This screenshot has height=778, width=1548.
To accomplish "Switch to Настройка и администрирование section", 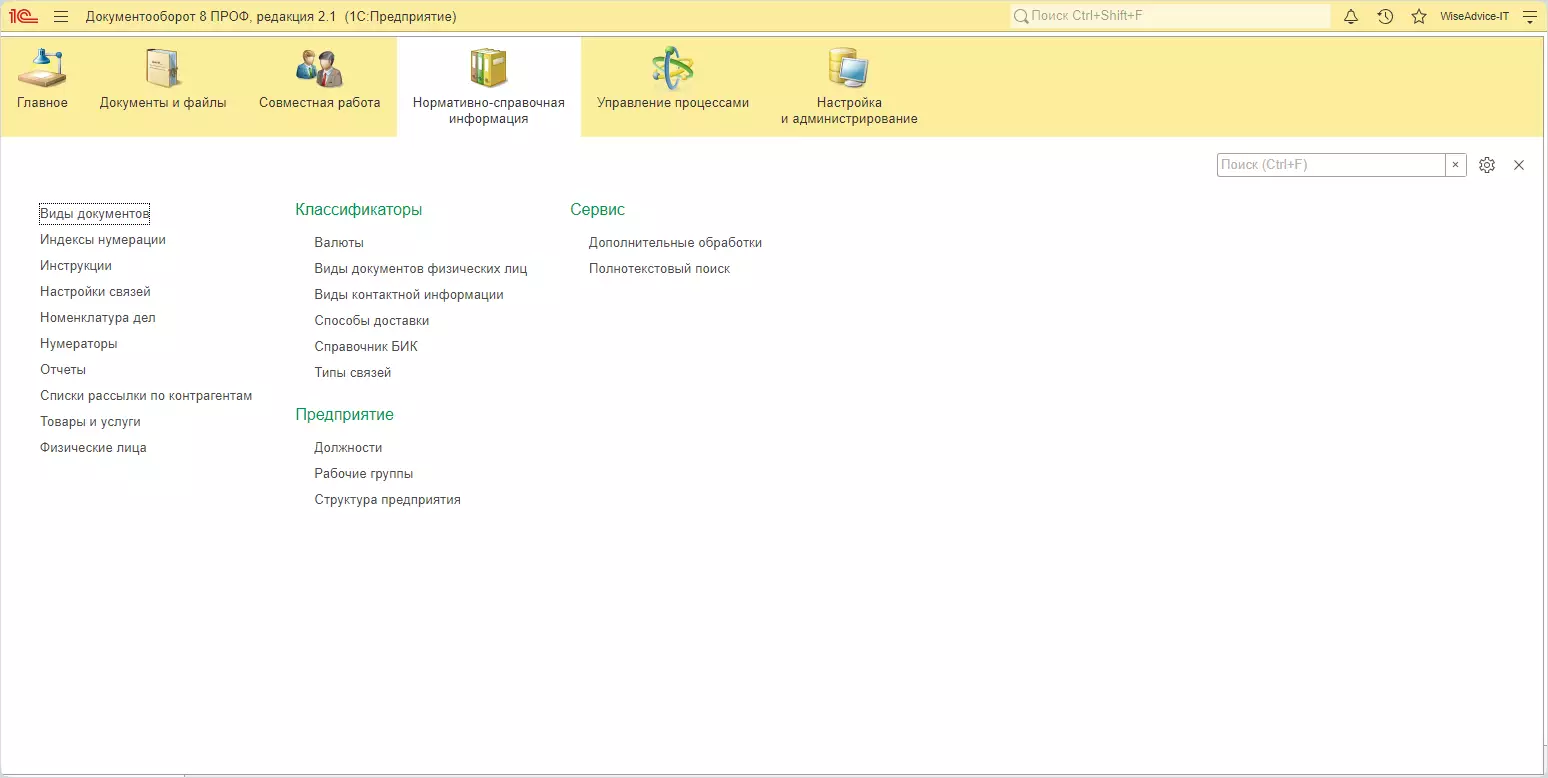I will [849, 87].
